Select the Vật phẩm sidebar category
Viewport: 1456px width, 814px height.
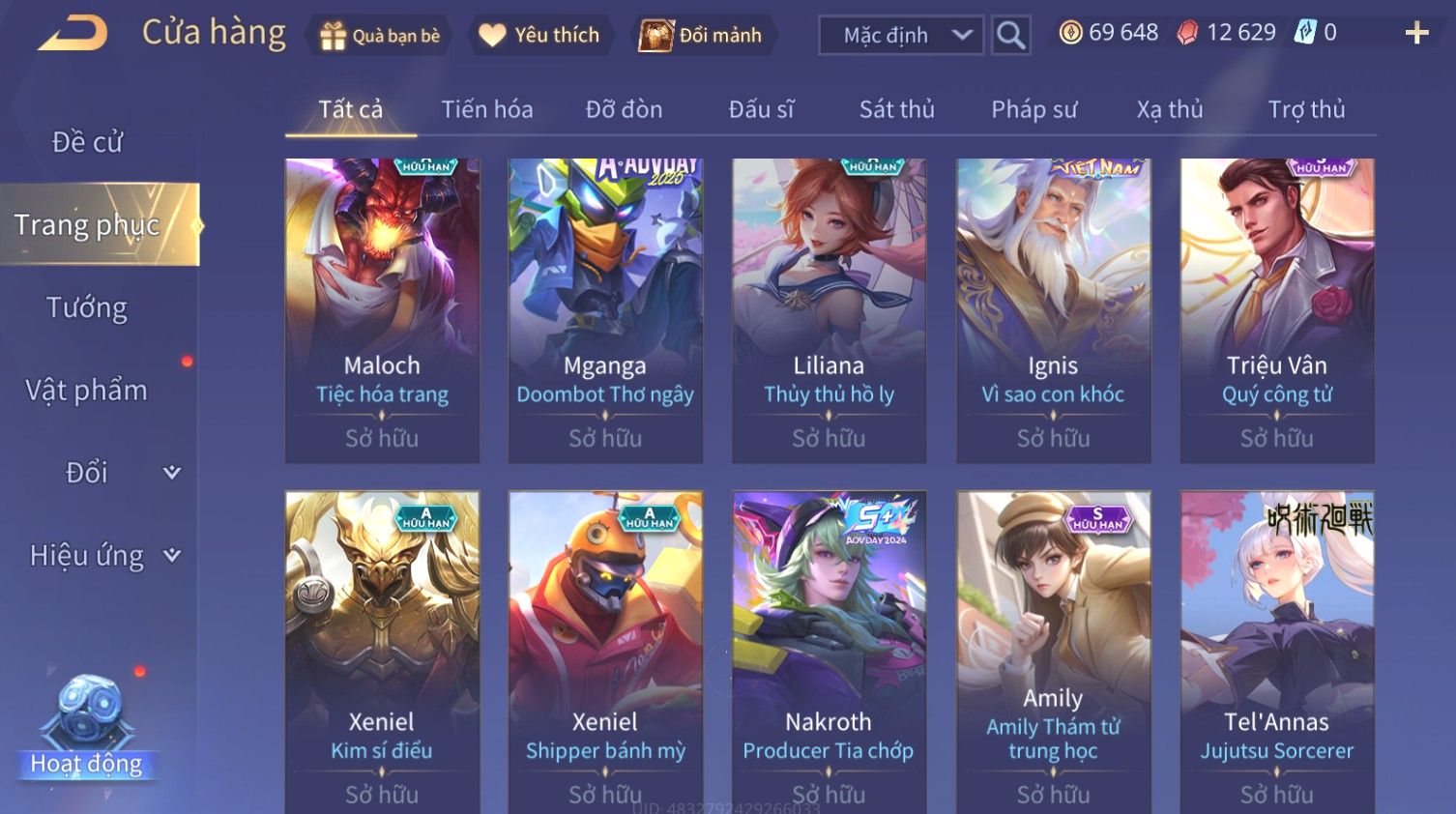click(87, 391)
